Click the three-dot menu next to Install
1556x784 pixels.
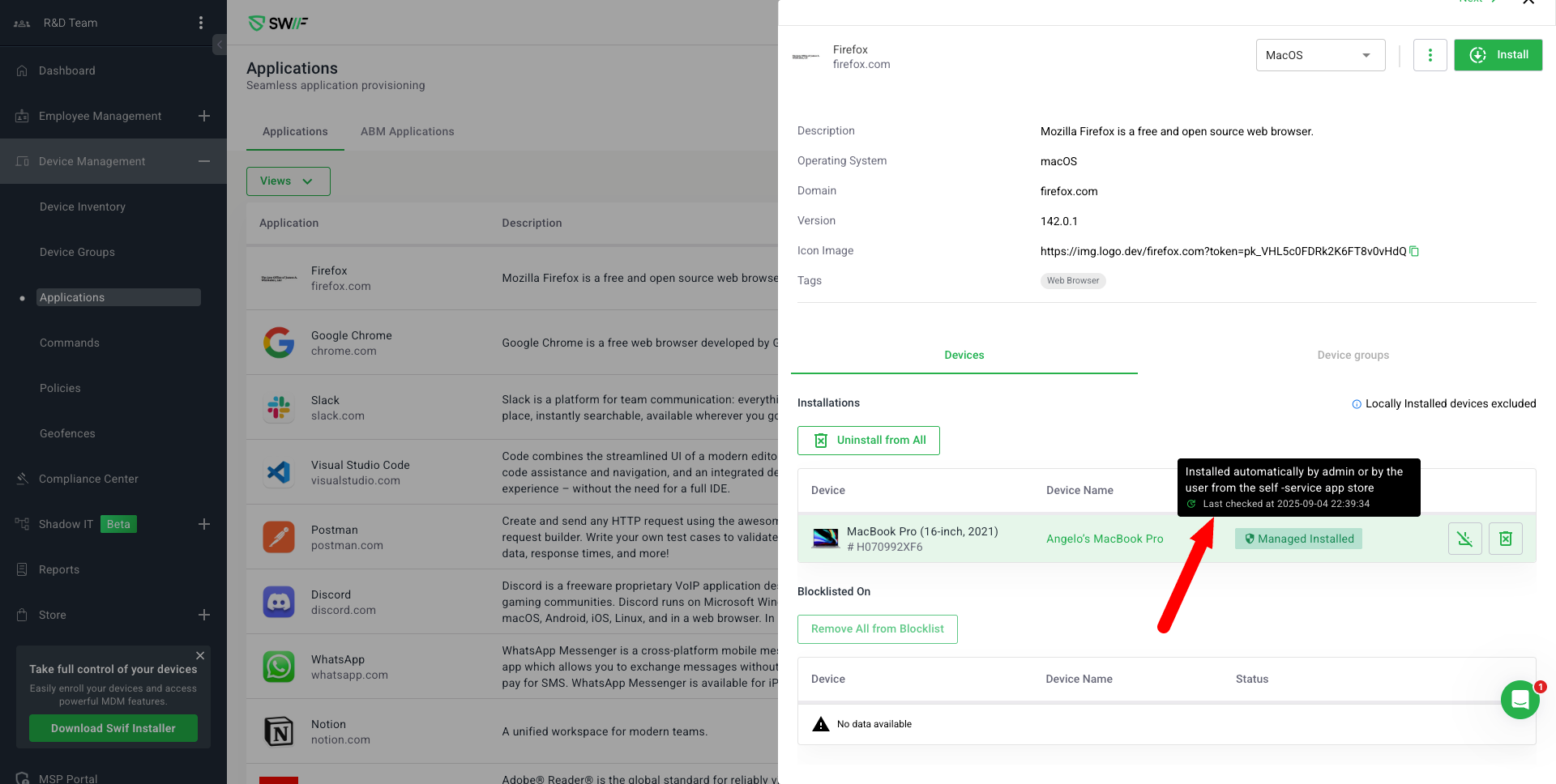(1430, 55)
